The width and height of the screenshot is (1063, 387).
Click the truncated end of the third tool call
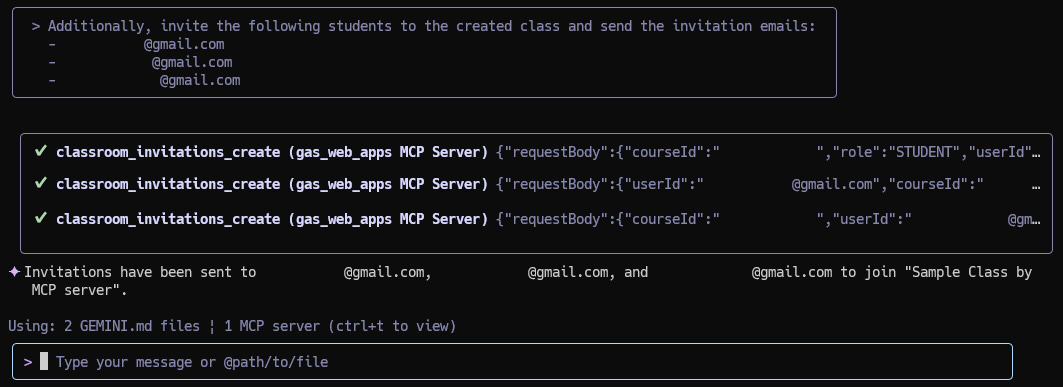(x=1024, y=220)
